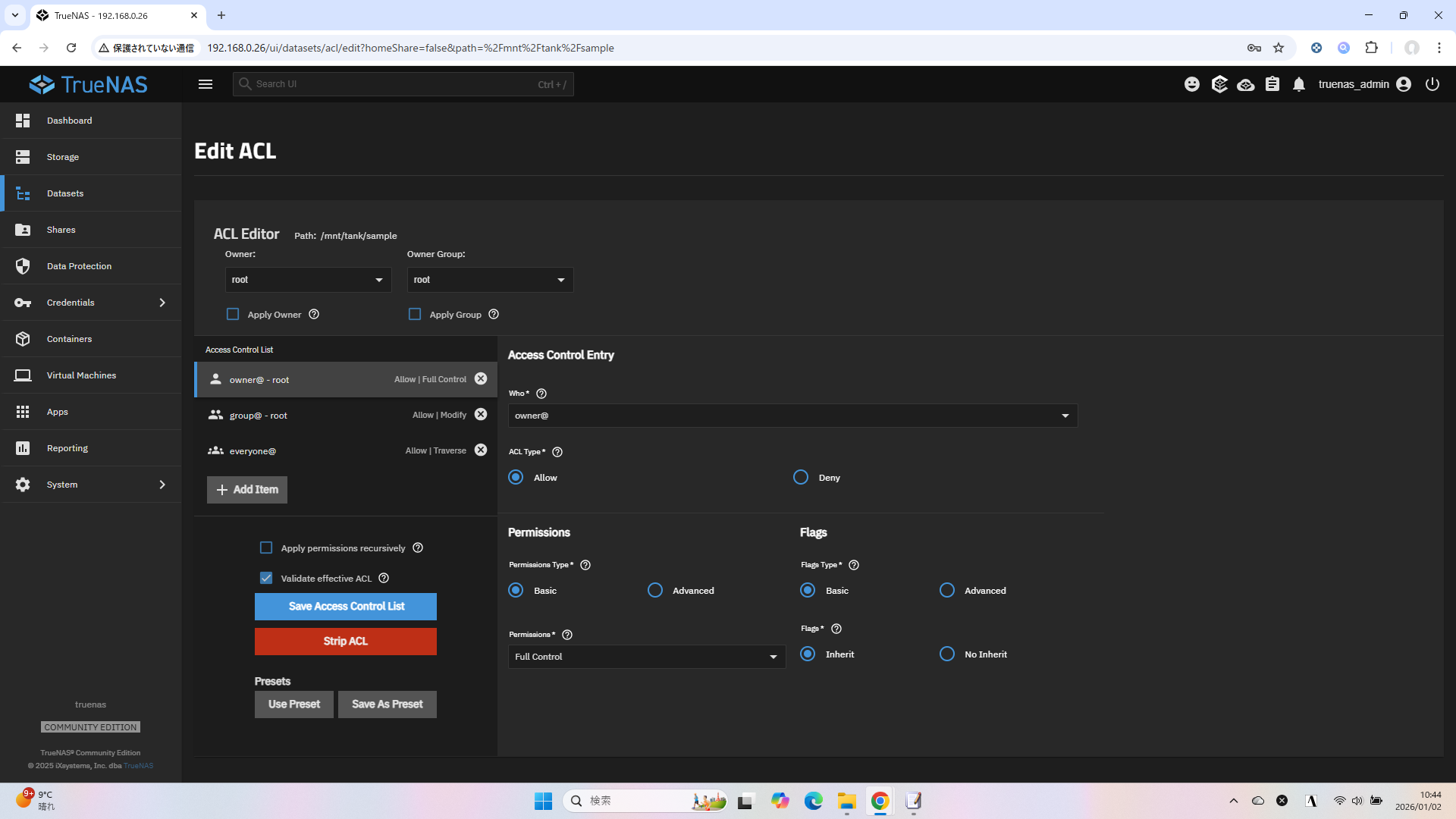Screen dimensions: 1456x819
Task: Uncheck Validate effective ACL
Action: click(x=266, y=579)
